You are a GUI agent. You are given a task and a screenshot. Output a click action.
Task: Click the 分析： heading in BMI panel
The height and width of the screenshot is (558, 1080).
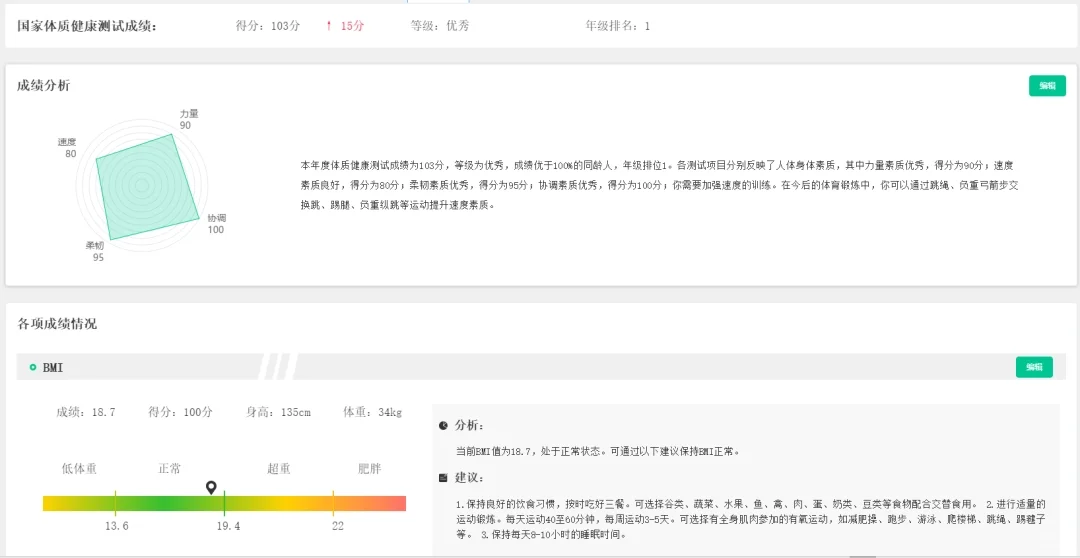click(470, 426)
